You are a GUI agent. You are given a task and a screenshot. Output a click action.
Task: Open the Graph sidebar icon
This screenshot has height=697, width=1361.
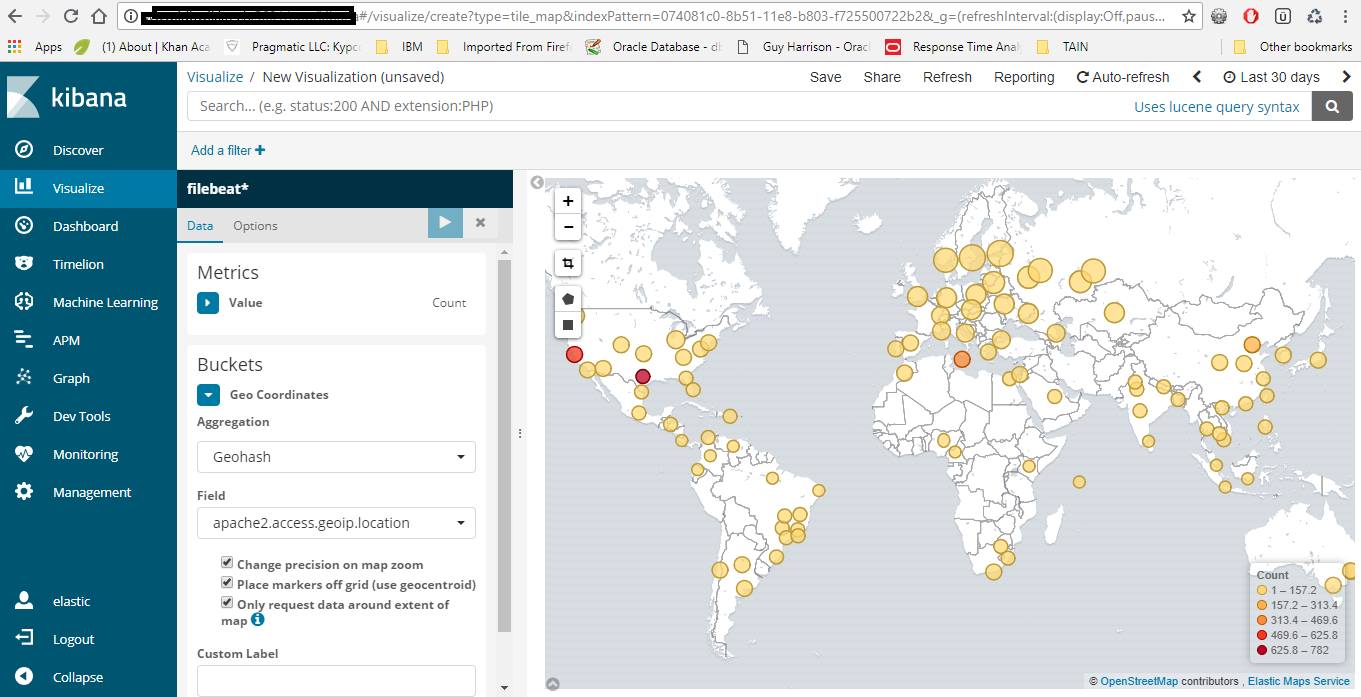click(x=25, y=378)
